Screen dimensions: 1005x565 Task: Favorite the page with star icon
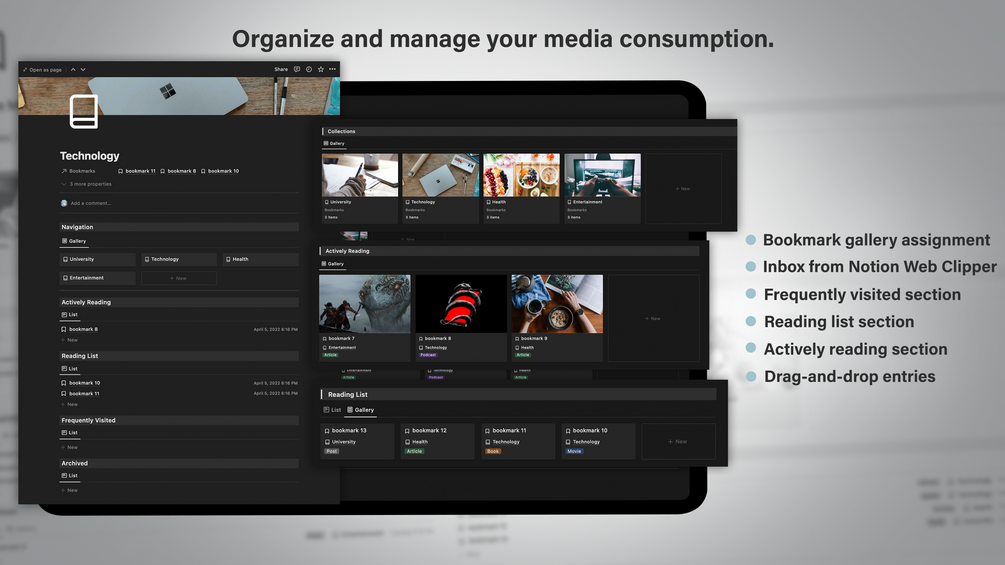pos(320,69)
